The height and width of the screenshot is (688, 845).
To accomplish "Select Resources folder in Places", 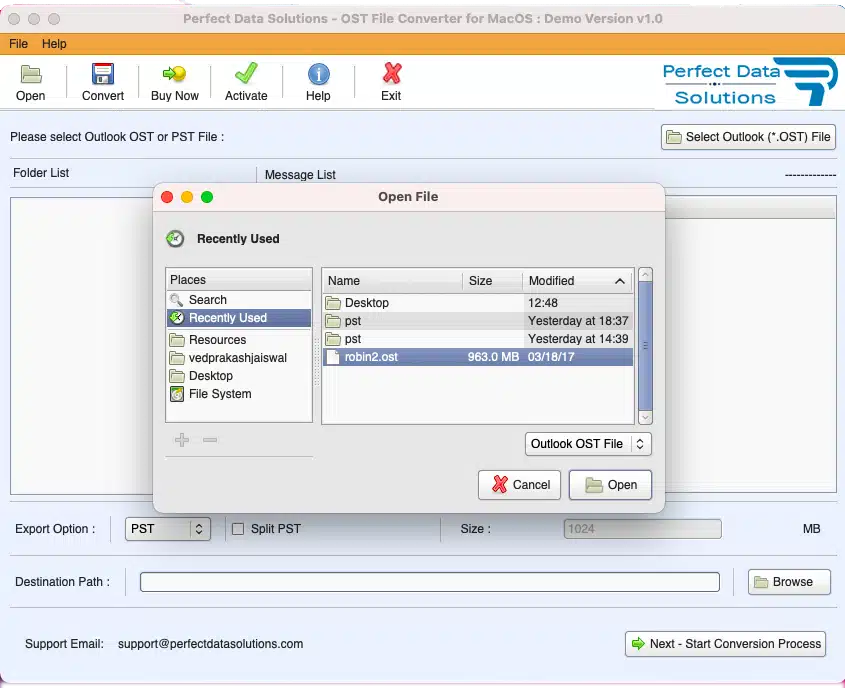I will 239,340.
